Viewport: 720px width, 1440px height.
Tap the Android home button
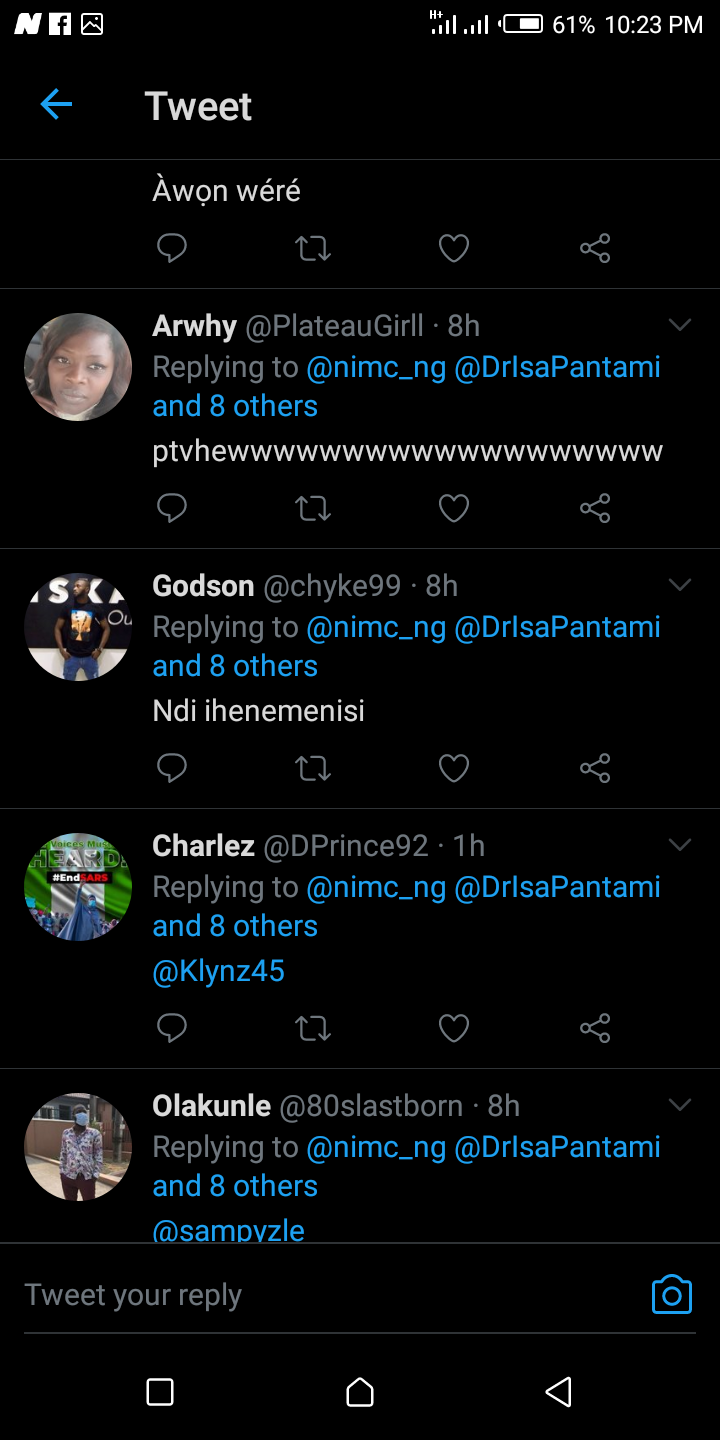tap(360, 1392)
